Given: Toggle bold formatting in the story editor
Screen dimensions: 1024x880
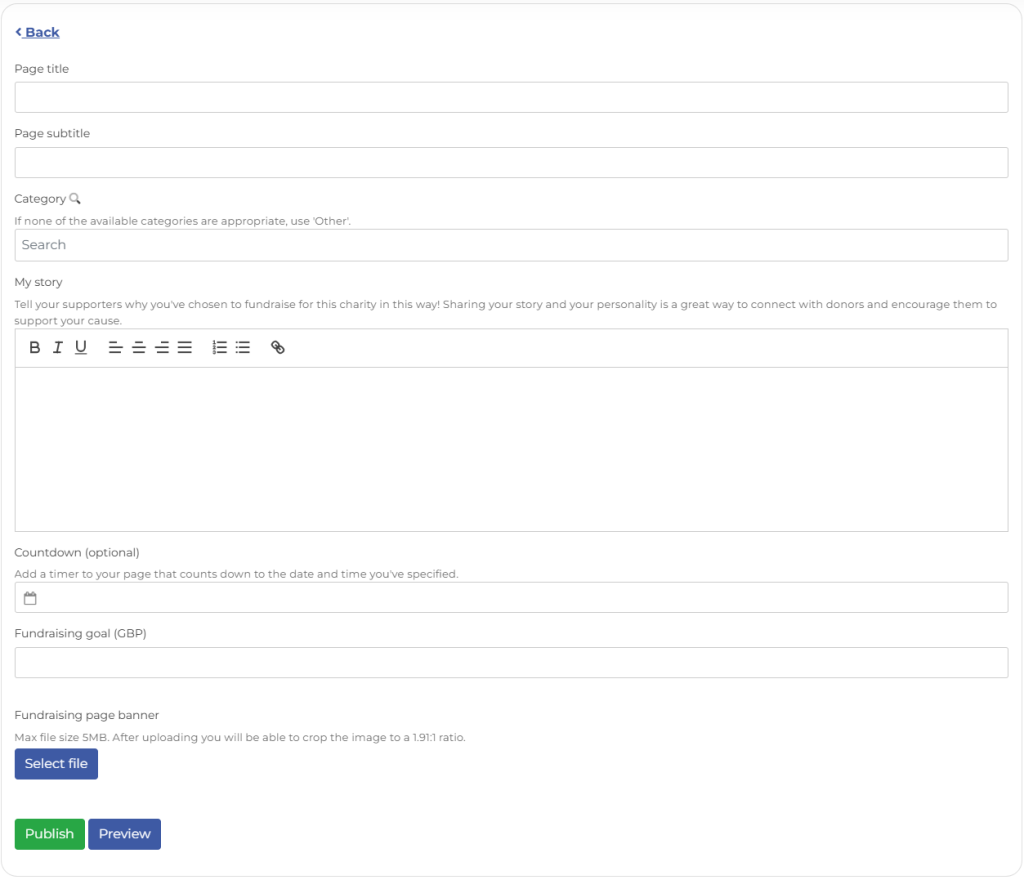Looking at the screenshot, I should click(x=34, y=347).
